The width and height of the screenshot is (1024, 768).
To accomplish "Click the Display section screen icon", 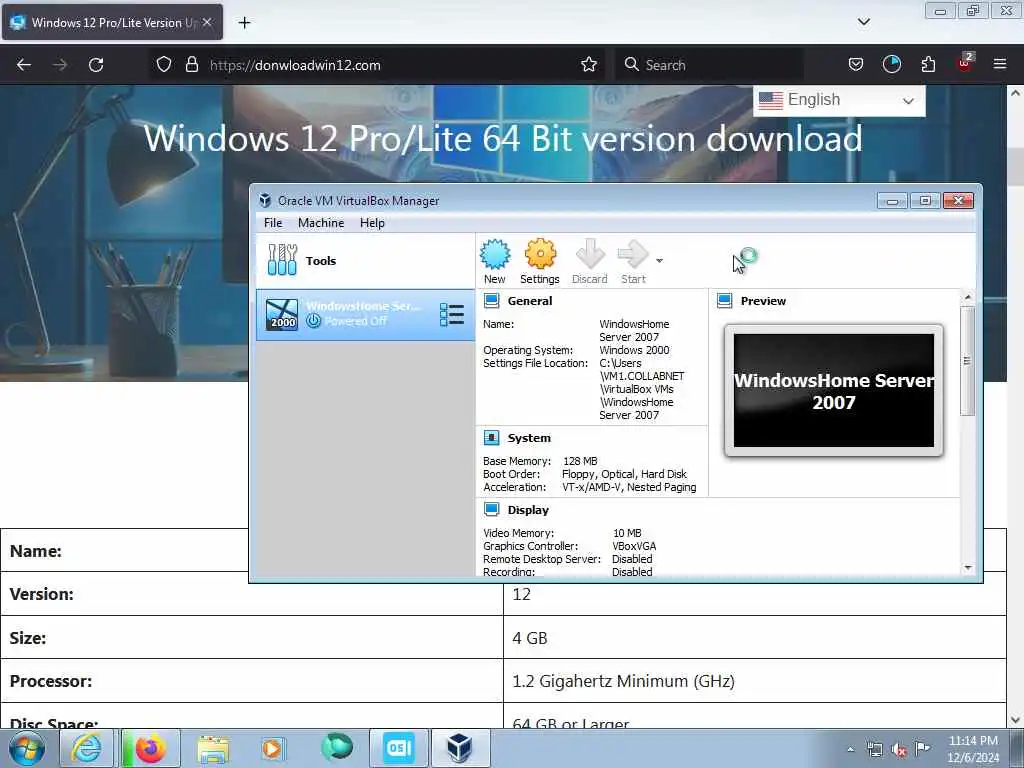I will coord(492,509).
